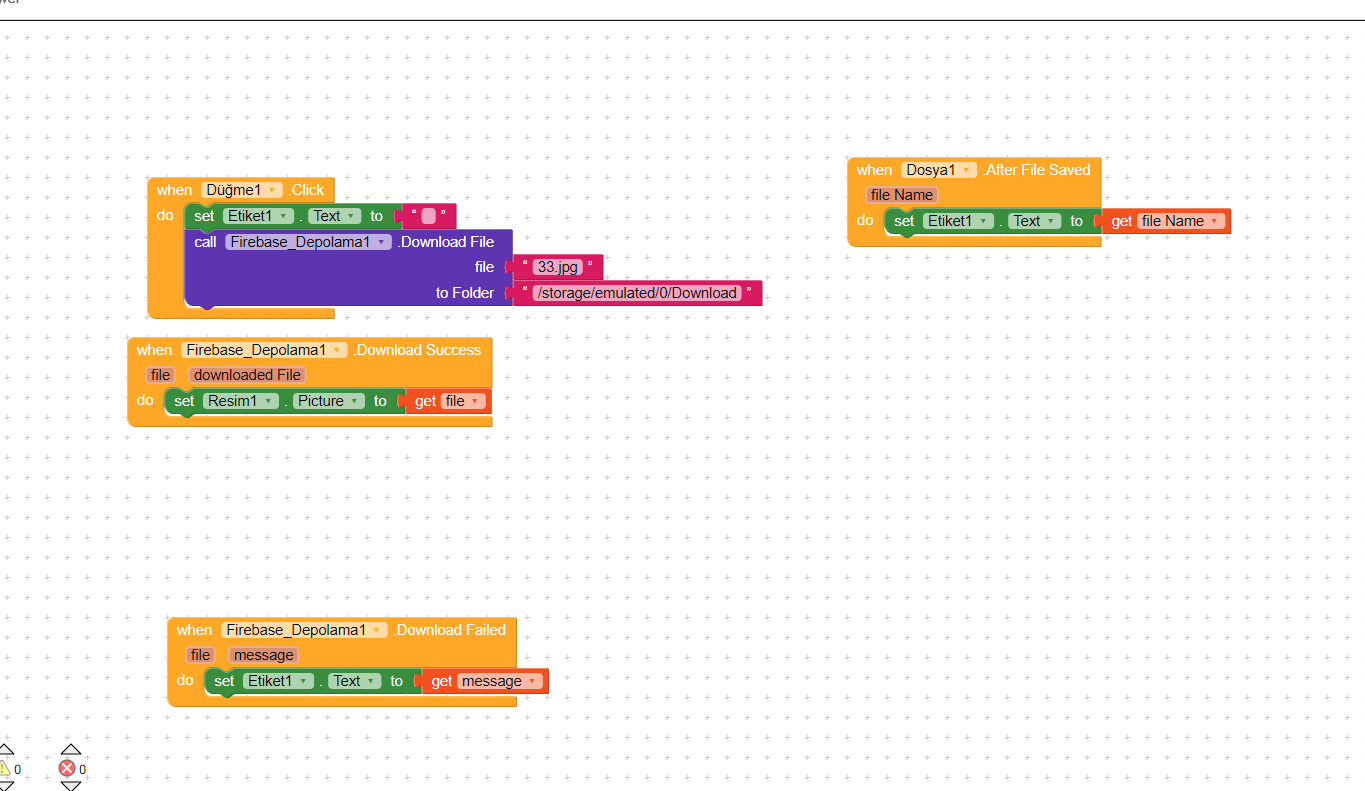This screenshot has height=791, width=1365.
Task: Click 'file' parameter in Download Success event
Action: (x=160, y=375)
